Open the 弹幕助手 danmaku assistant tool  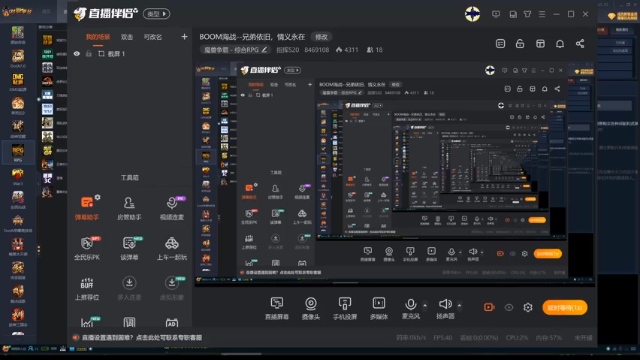click(87, 208)
